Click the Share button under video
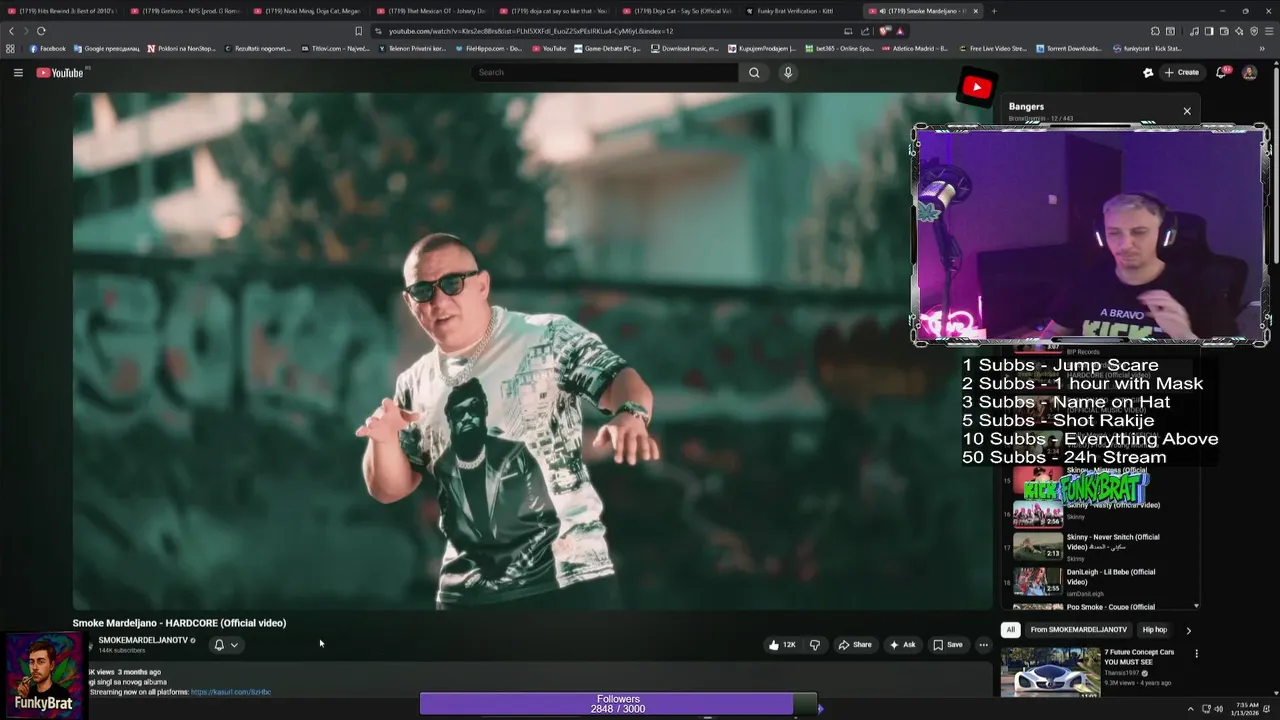 855,645
